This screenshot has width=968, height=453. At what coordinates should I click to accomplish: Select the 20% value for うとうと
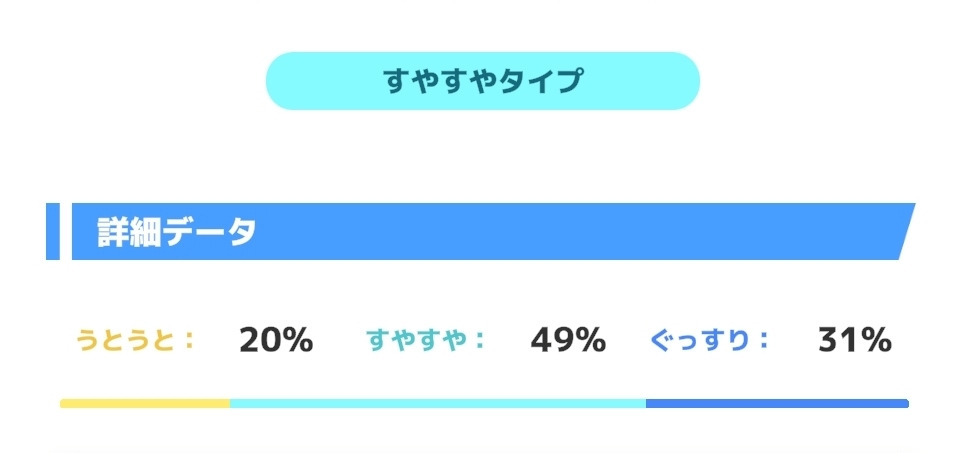pyautogui.click(x=276, y=341)
